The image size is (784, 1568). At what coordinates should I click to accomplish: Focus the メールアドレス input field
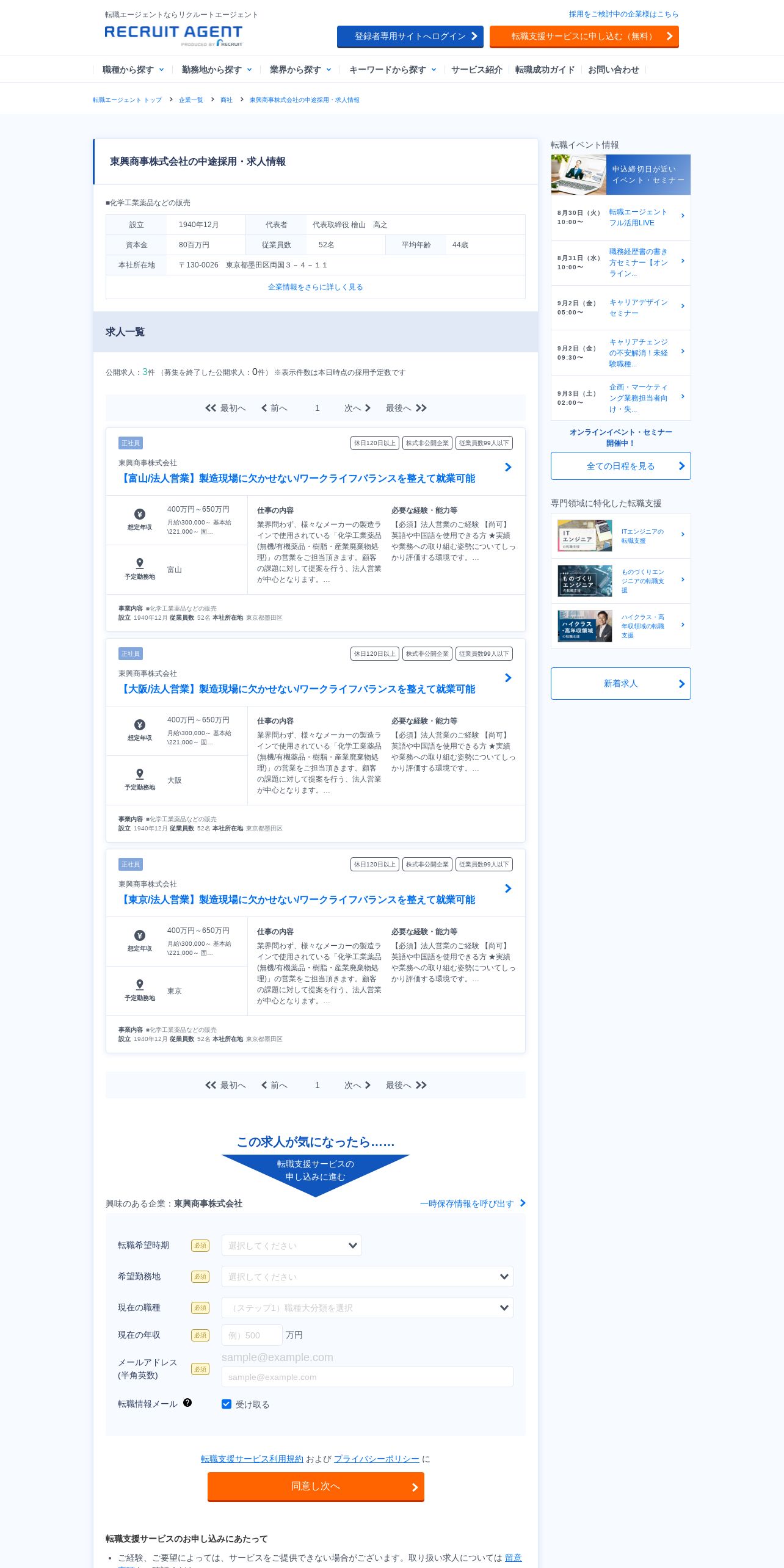click(367, 1377)
